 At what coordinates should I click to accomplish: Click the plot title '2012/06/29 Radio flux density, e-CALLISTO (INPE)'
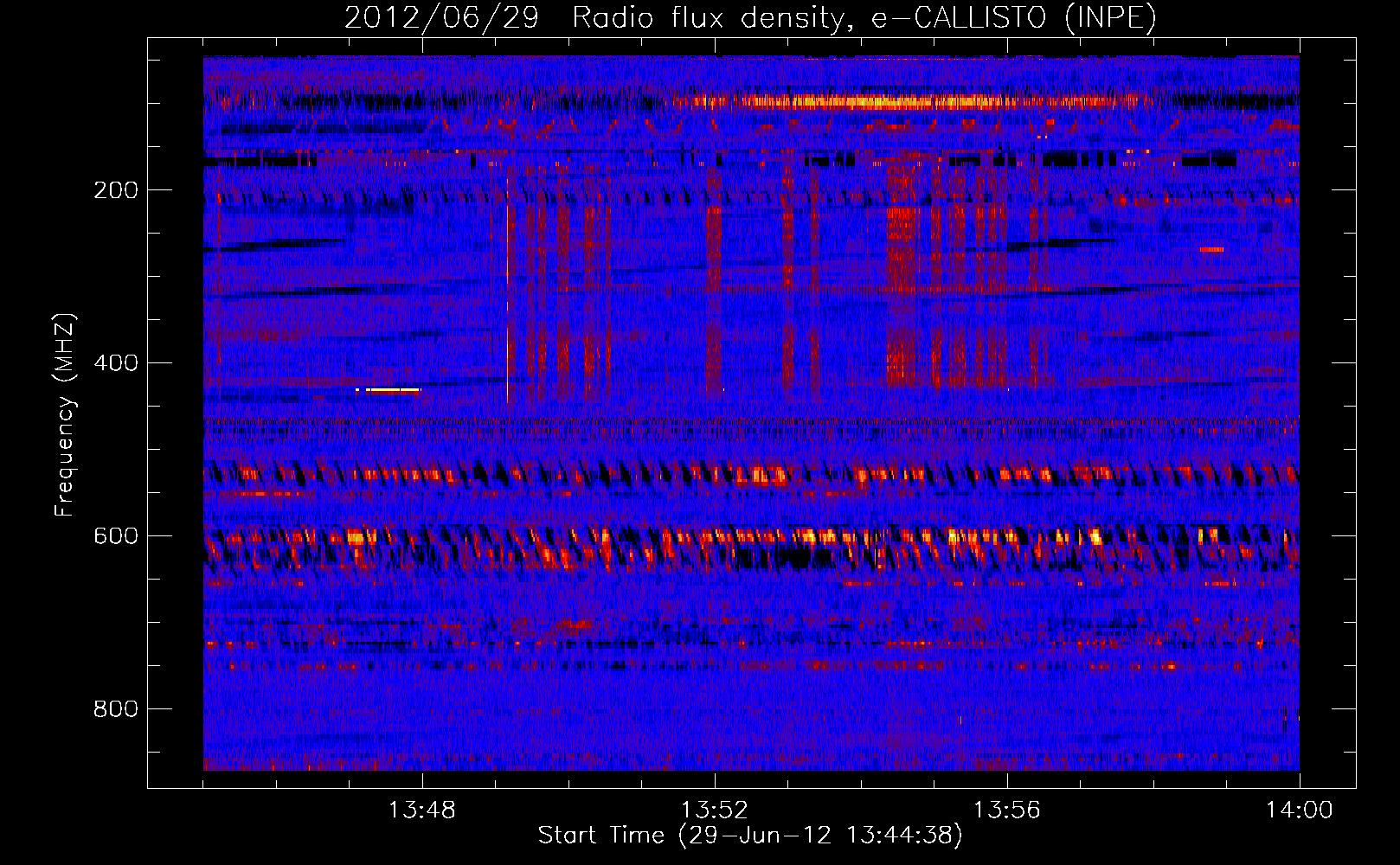[x=750, y=18]
